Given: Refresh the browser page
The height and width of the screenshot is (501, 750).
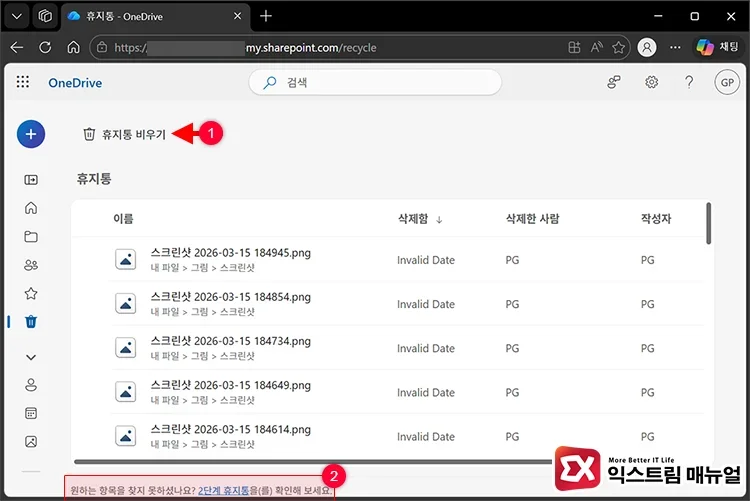Looking at the screenshot, I should (45, 47).
